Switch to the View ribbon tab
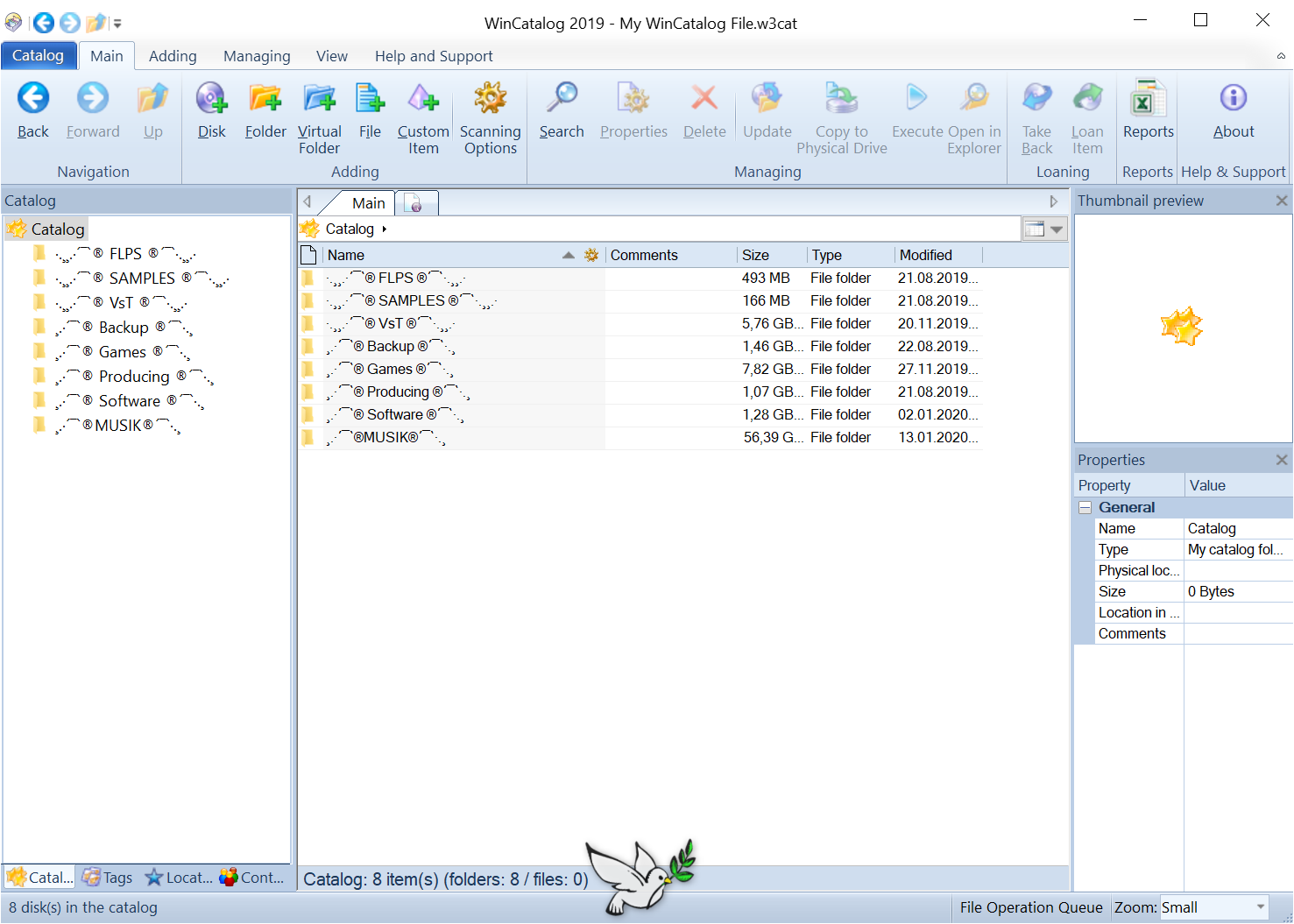This screenshot has height=924, width=1294. click(x=332, y=56)
